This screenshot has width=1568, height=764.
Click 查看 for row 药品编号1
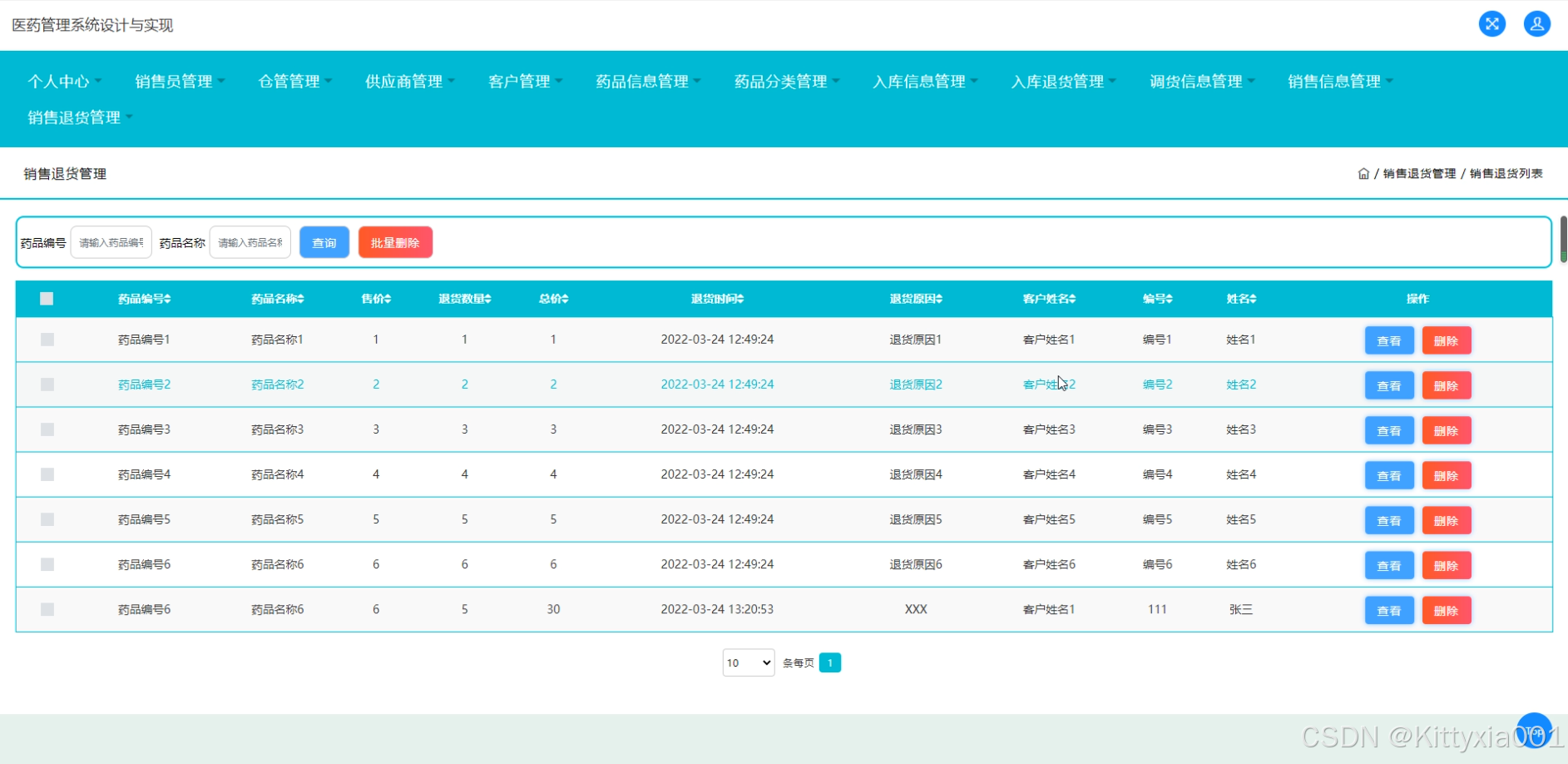pos(1389,340)
